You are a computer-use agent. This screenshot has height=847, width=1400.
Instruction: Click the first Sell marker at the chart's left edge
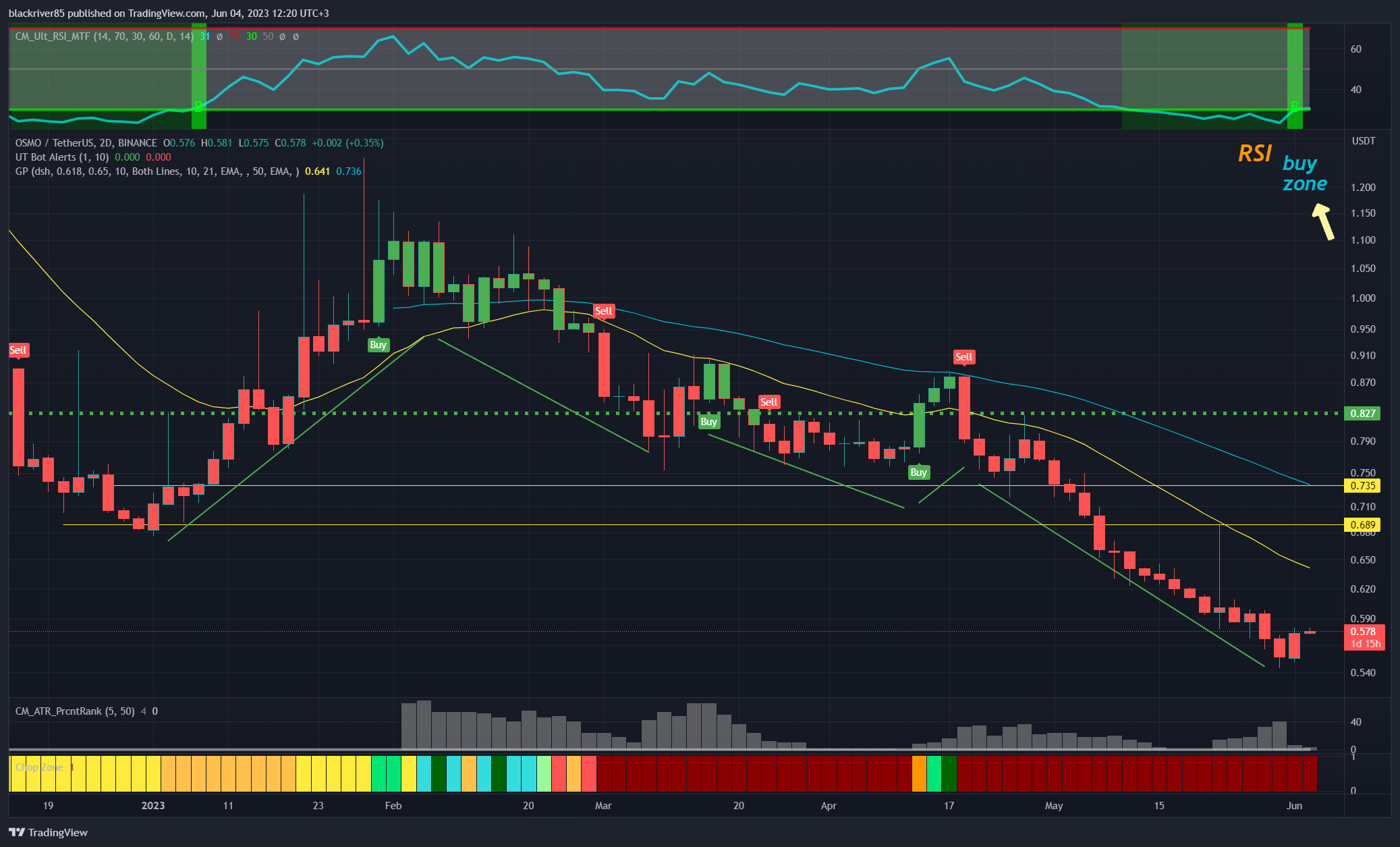[18, 350]
